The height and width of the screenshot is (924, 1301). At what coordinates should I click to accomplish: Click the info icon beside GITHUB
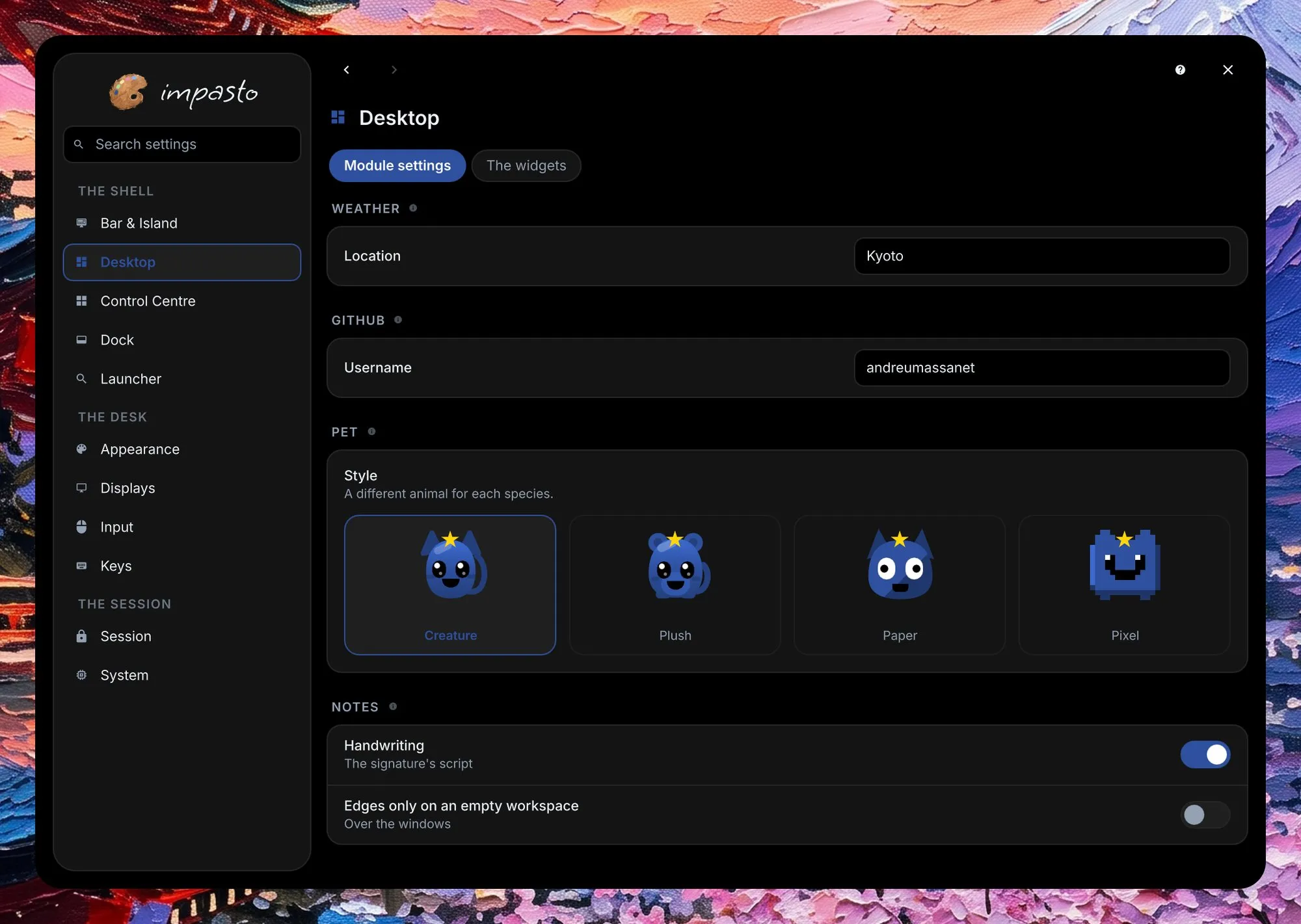(x=398, y=320)
